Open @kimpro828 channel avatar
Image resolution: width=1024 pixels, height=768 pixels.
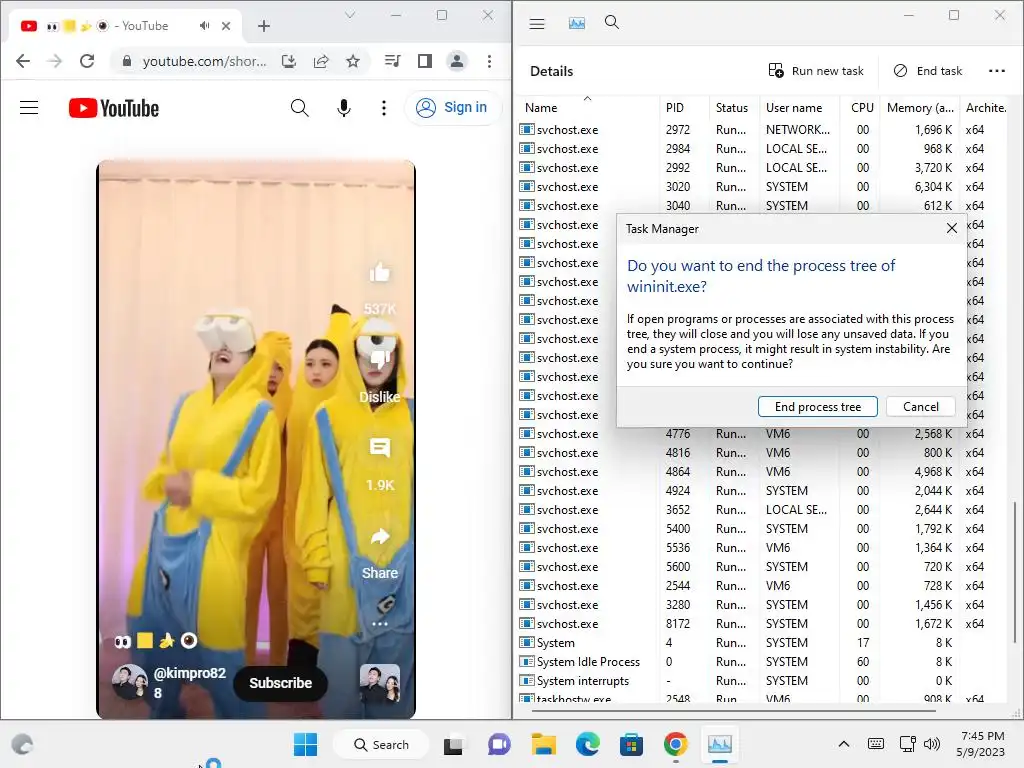(x=129, y=682)
